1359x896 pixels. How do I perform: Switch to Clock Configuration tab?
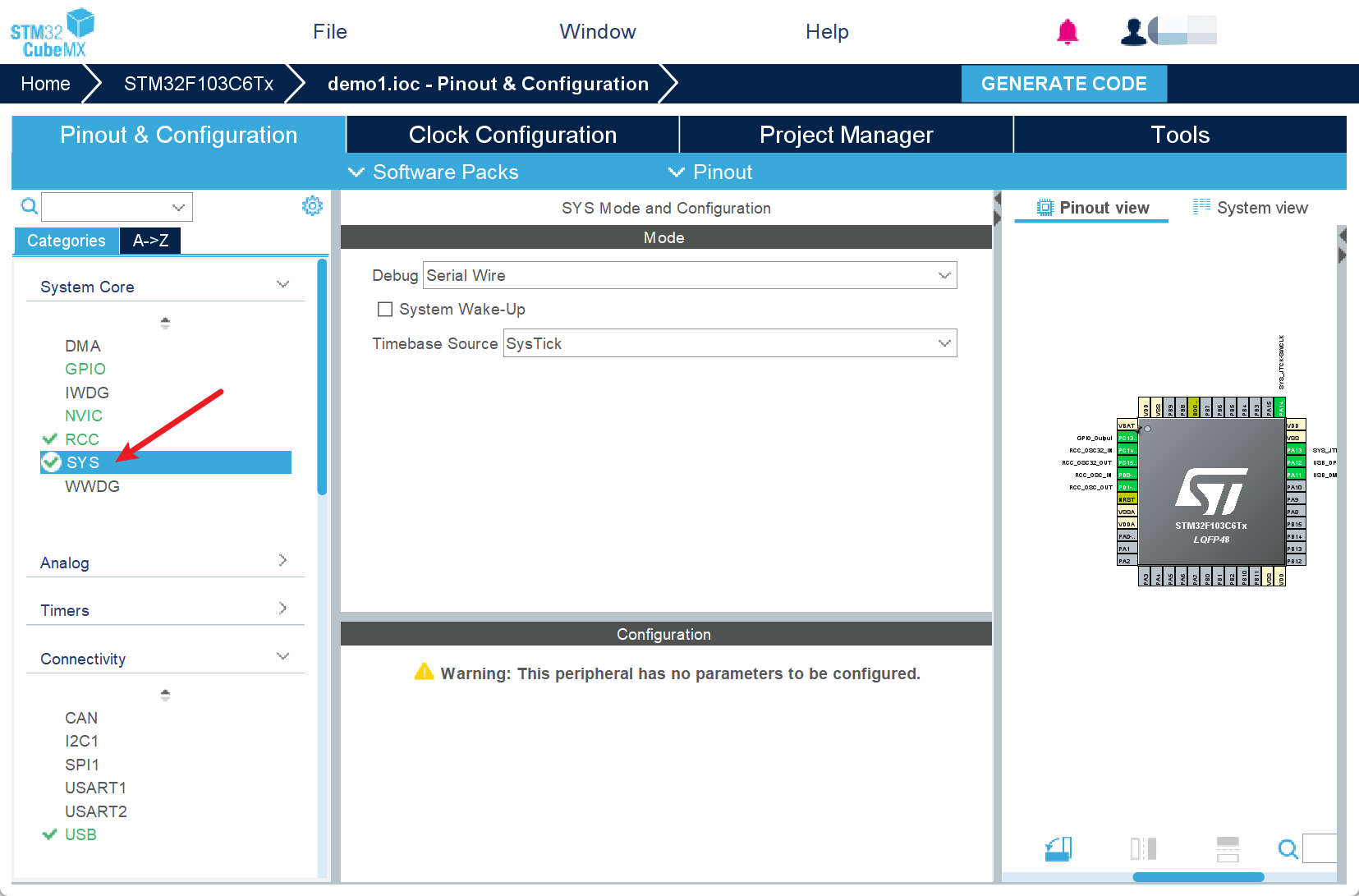(x=512, y=135)
